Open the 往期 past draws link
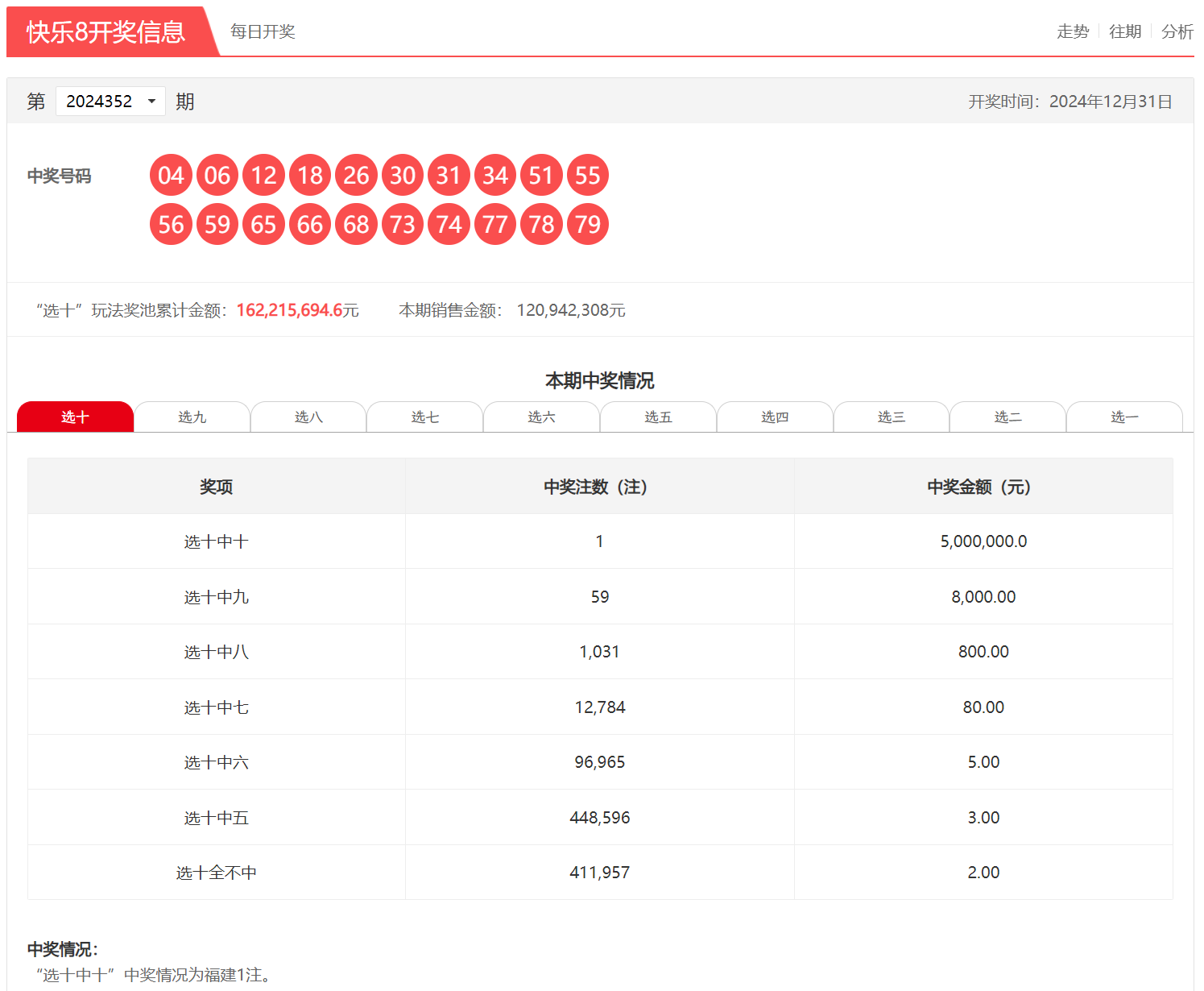The image size is (1204, 991). click(x=1125, y=31)
